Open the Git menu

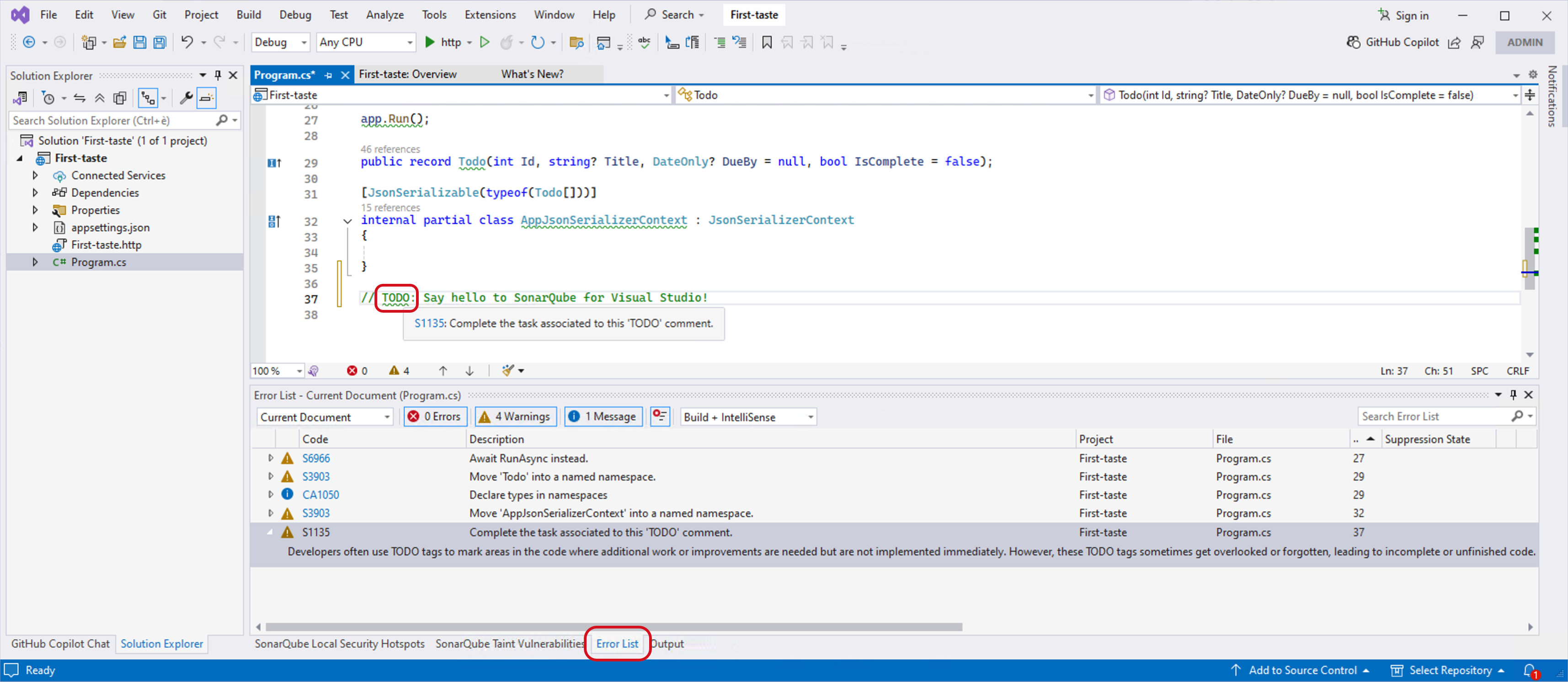tap(159, 15)
